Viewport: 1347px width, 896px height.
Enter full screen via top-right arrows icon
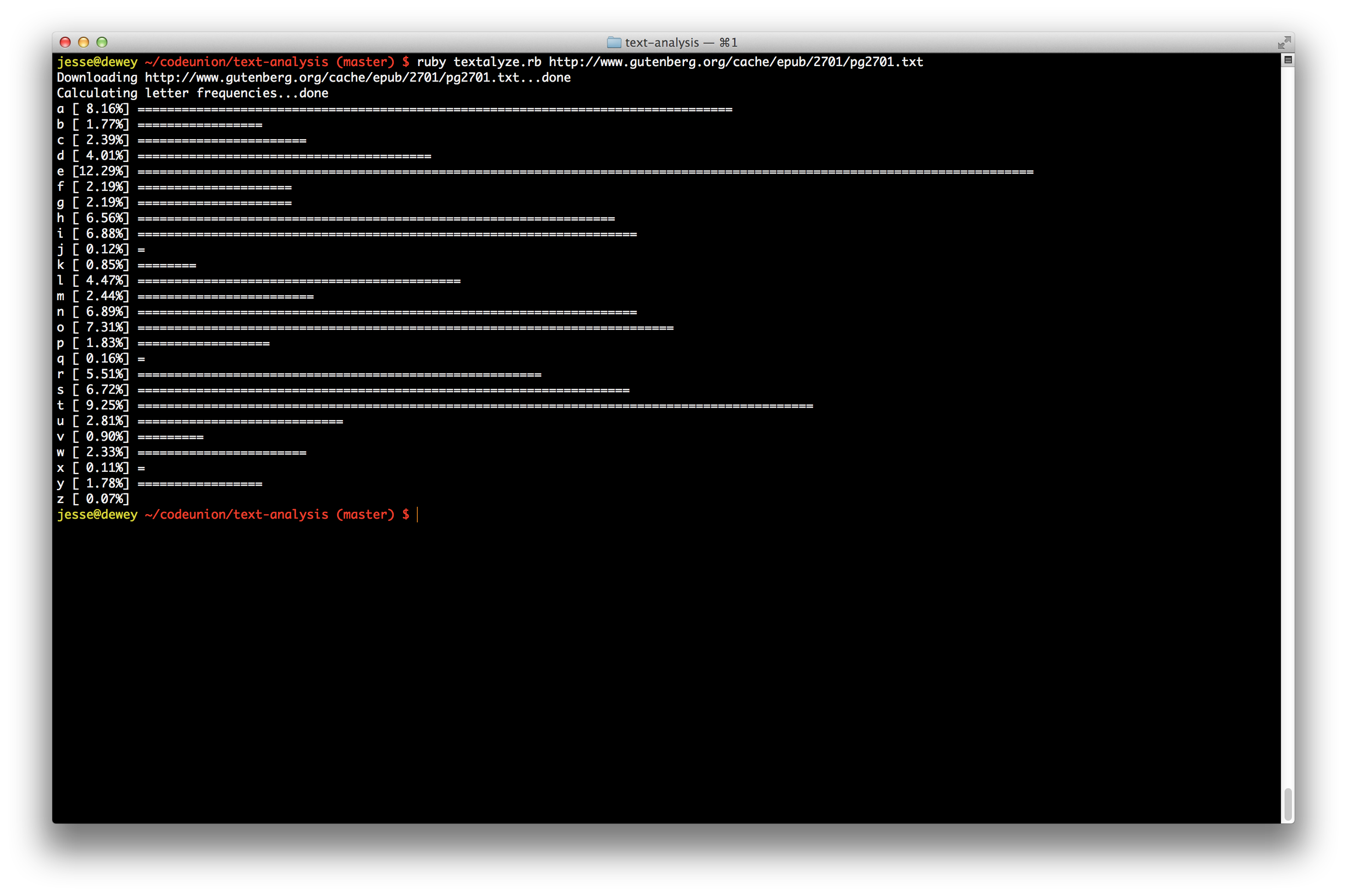pos(1284,42)
